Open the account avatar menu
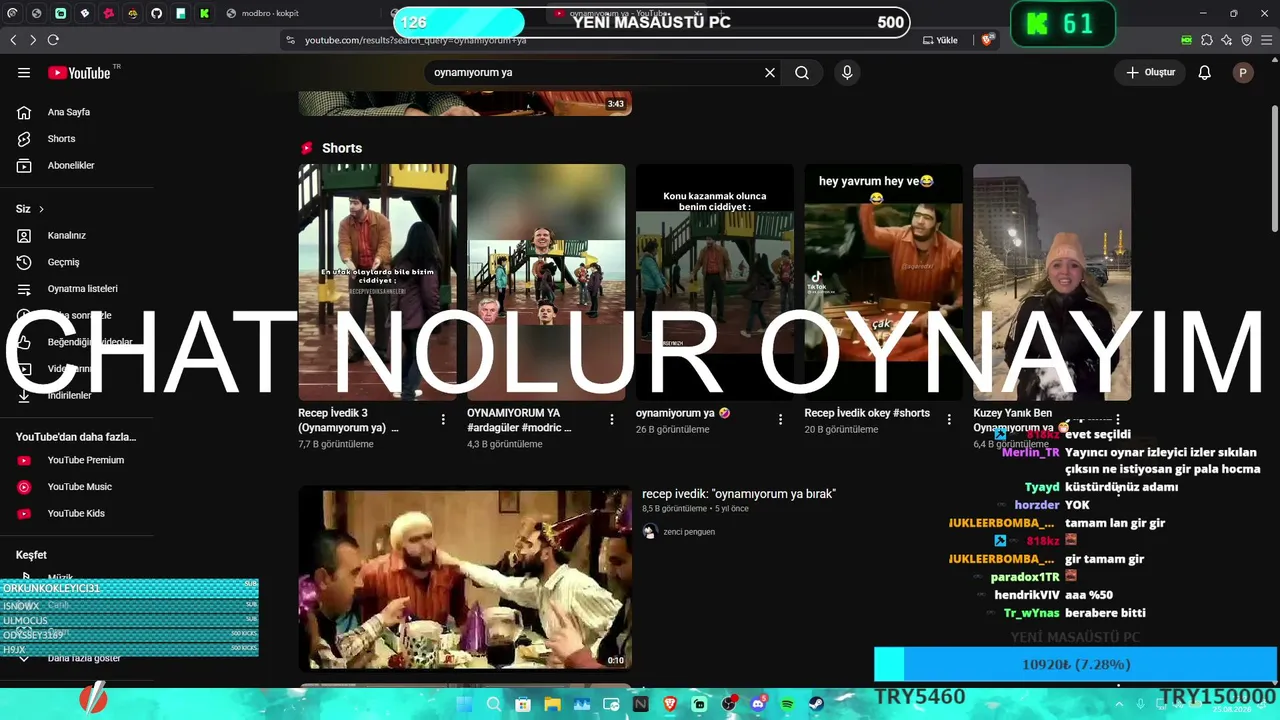1280x720 pixels. 1243,73
